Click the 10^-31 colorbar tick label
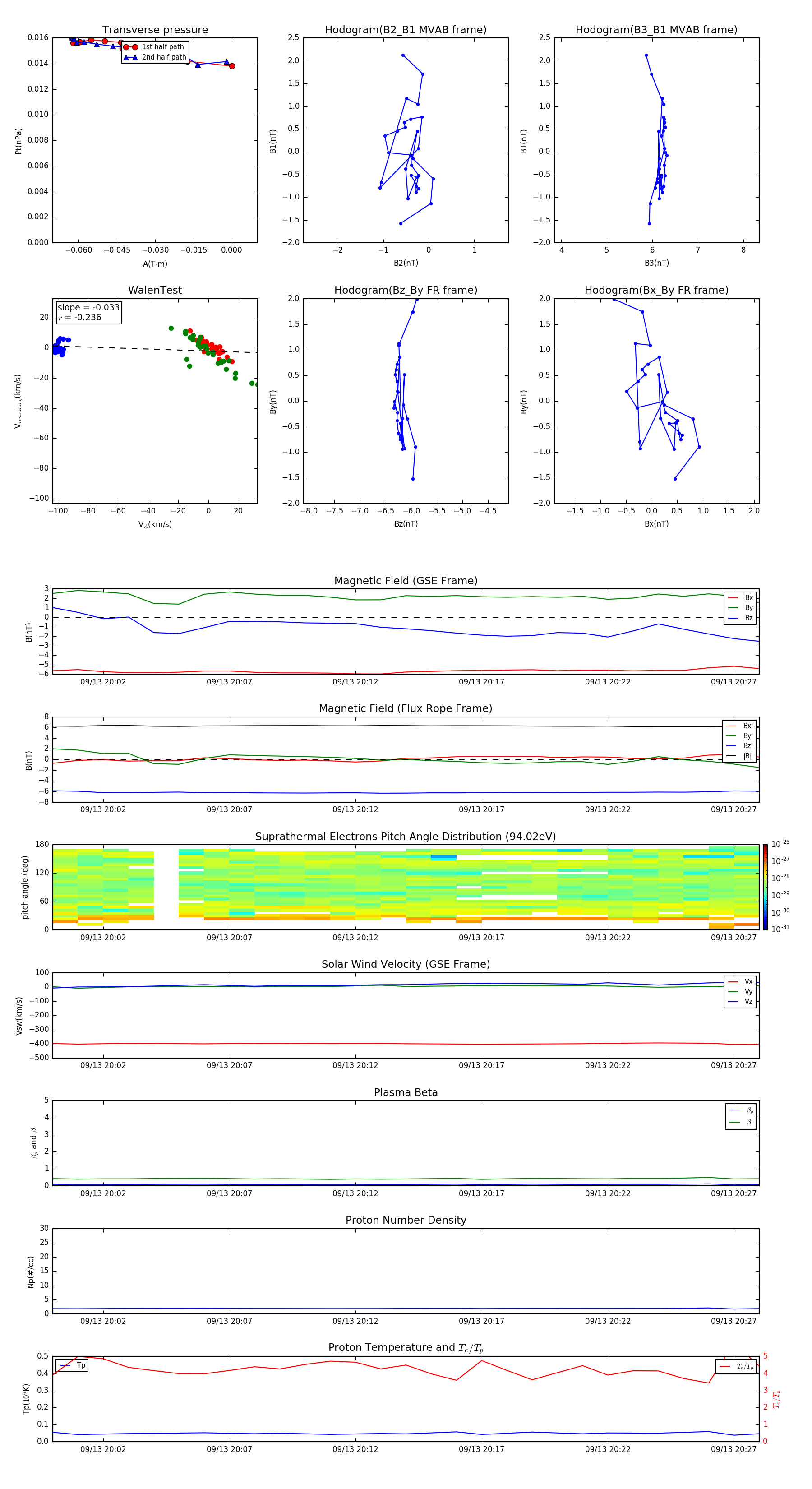The image size is (812, 1489). (x=780, y=929)
